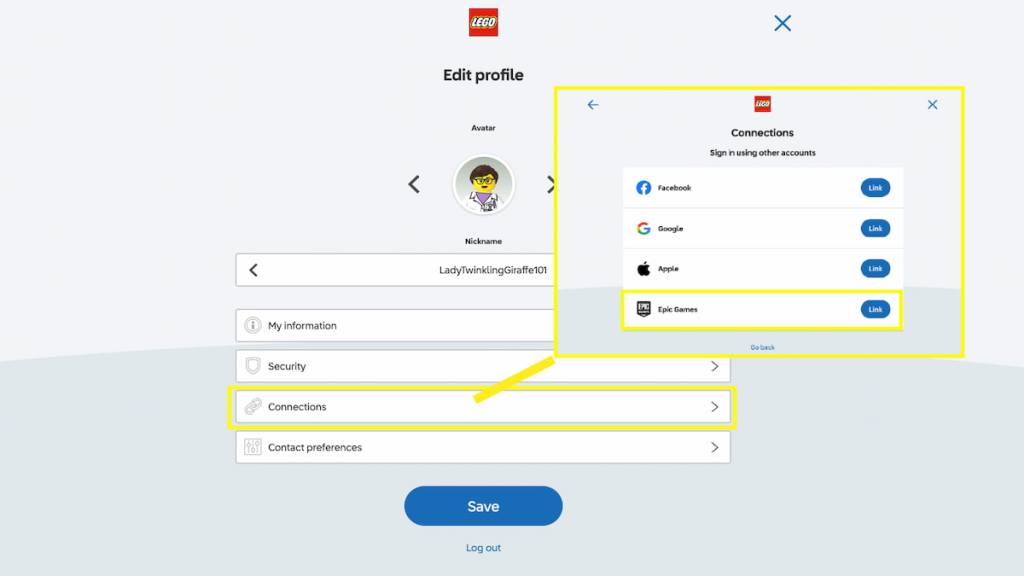Screen dimensions: 1024x576
Task: Open the My information section
Action: click(395, 325)
